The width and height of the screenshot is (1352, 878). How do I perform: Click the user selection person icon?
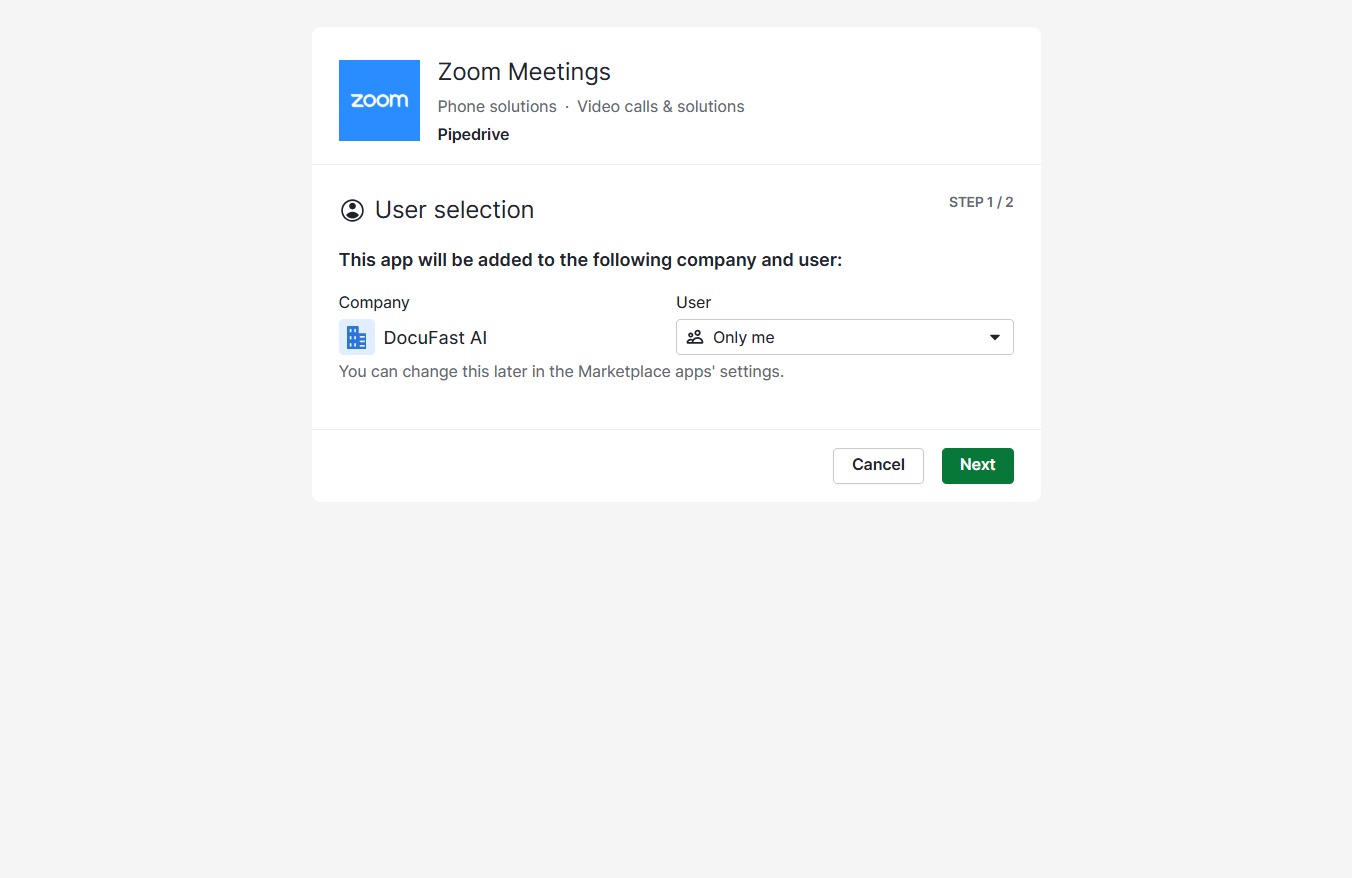pyautogui.click(x=352, y=210)
